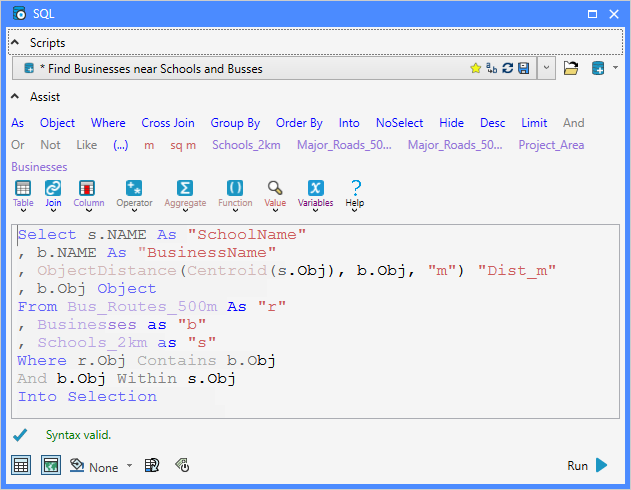The image size is (631, 490).
Task: Insert the And keyword from assist row
Action: tap(573, 123)
